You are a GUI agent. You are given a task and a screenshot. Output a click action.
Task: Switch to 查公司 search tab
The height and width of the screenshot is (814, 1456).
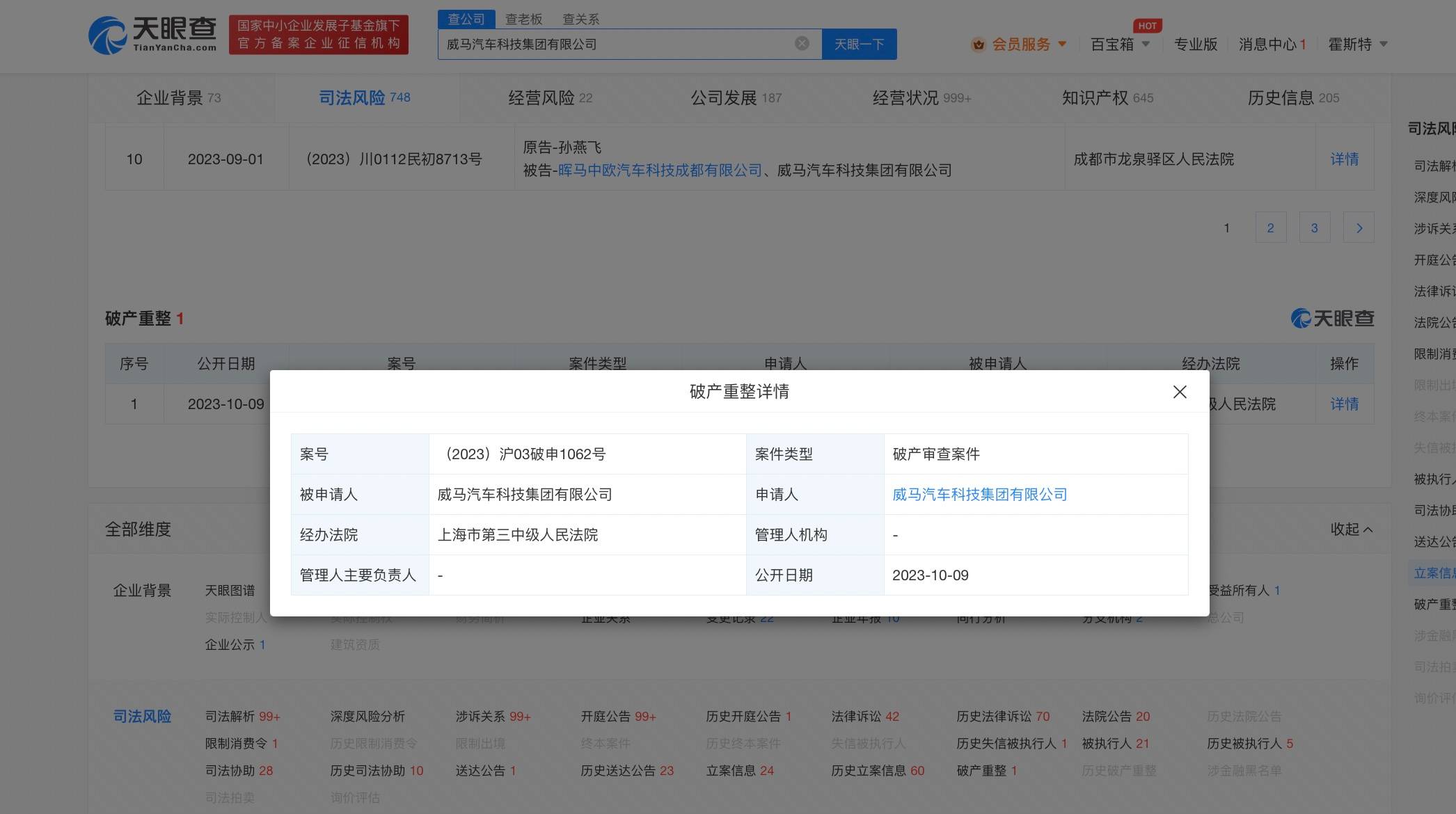coord(466,19)
